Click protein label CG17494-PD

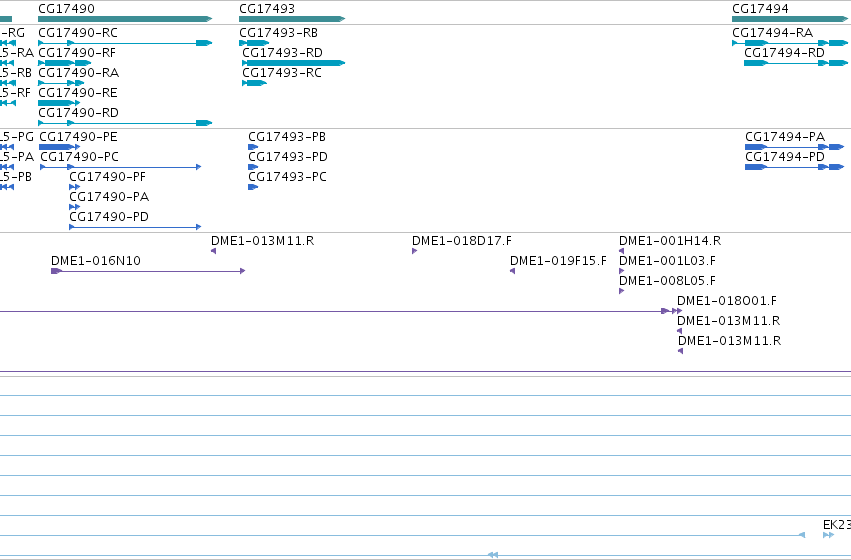[785, 157]
